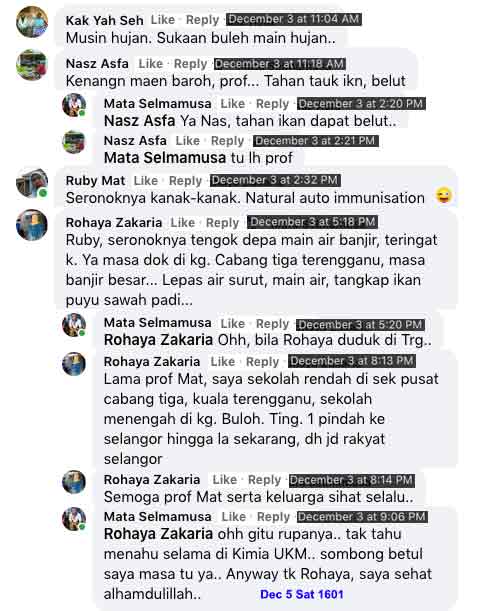Click Rohaya Zakaria's avatar on flood comment
Image resolution: width=500 pixels, height=611 pixels.
(x=32, y=225)
